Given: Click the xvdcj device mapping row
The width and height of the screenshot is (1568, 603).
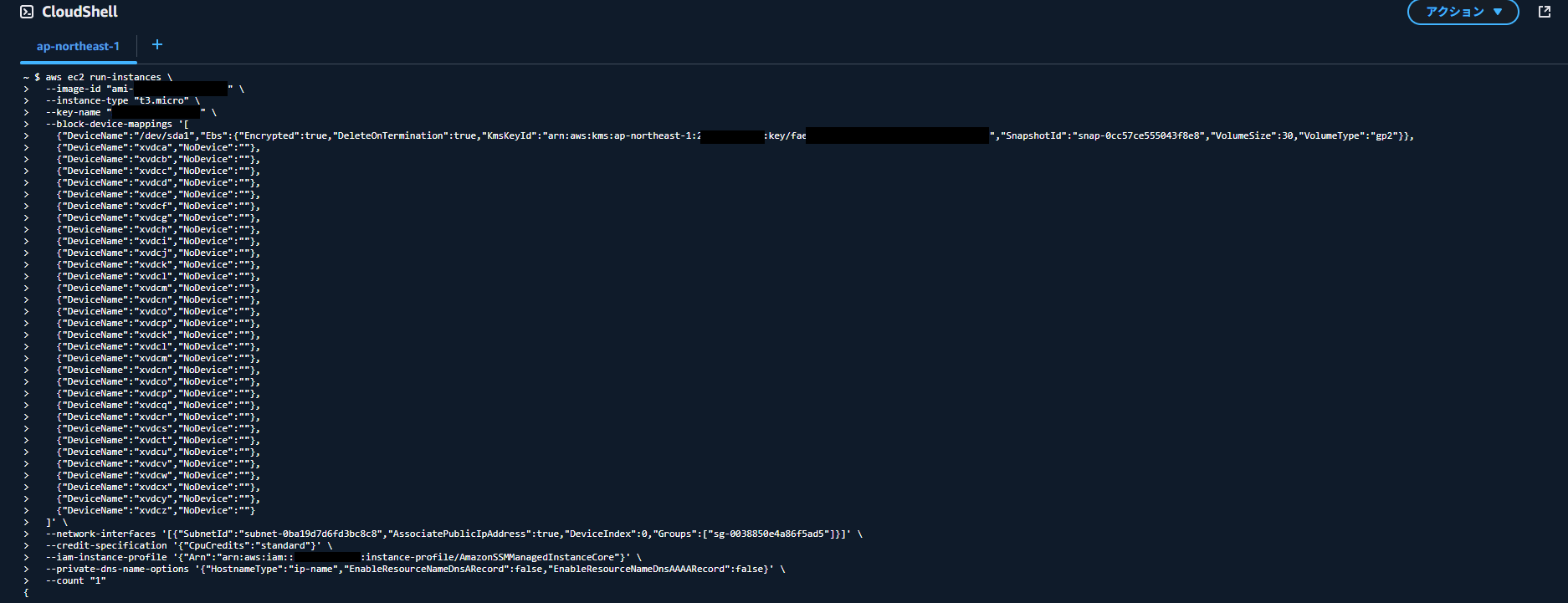Looking at the screenshot, I should point(158,253).
